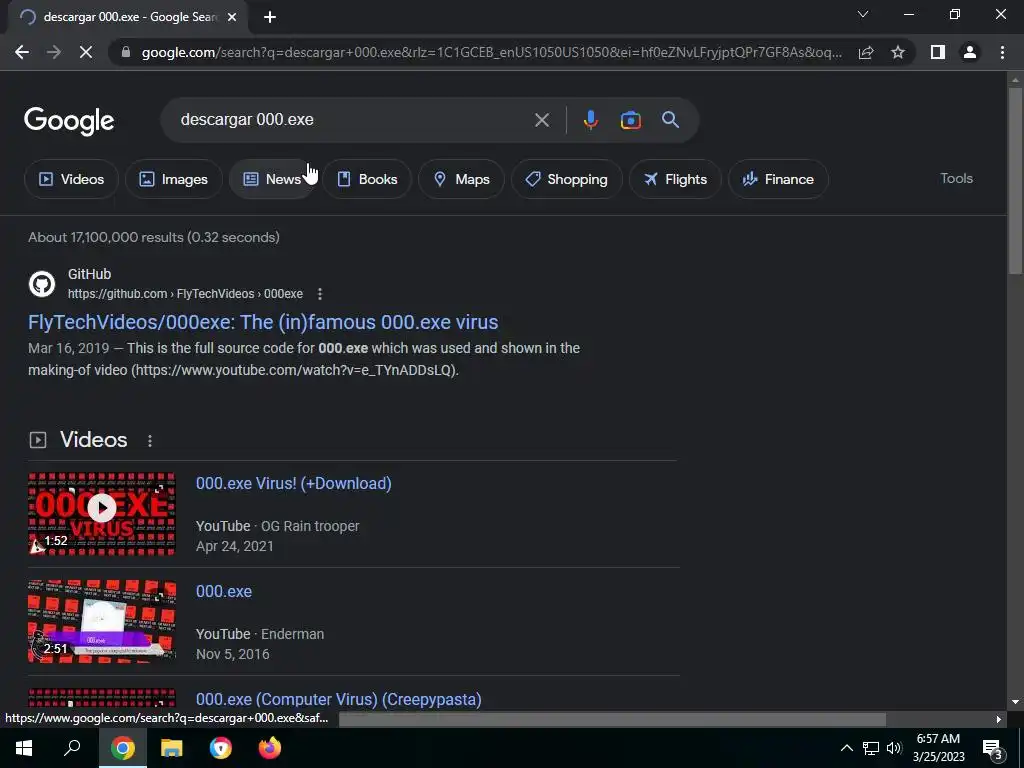
Task: Click Chrome in the taskbar
Action: [x=122, y=748]
